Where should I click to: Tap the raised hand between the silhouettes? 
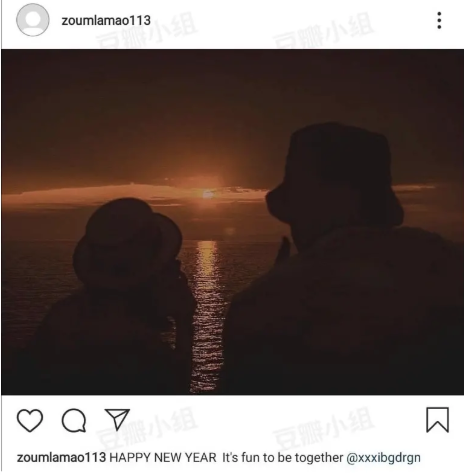(x=283, y=251)
